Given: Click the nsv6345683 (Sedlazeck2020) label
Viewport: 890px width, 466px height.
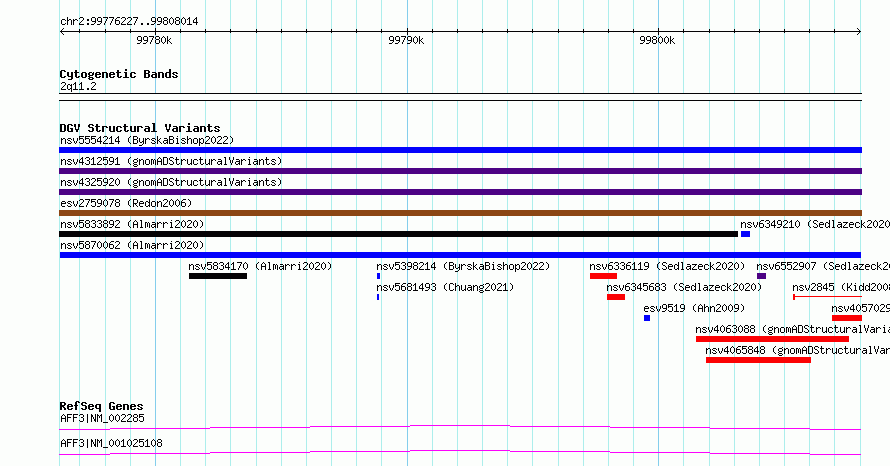Looking at the screenshot, I should pos(684,287).
